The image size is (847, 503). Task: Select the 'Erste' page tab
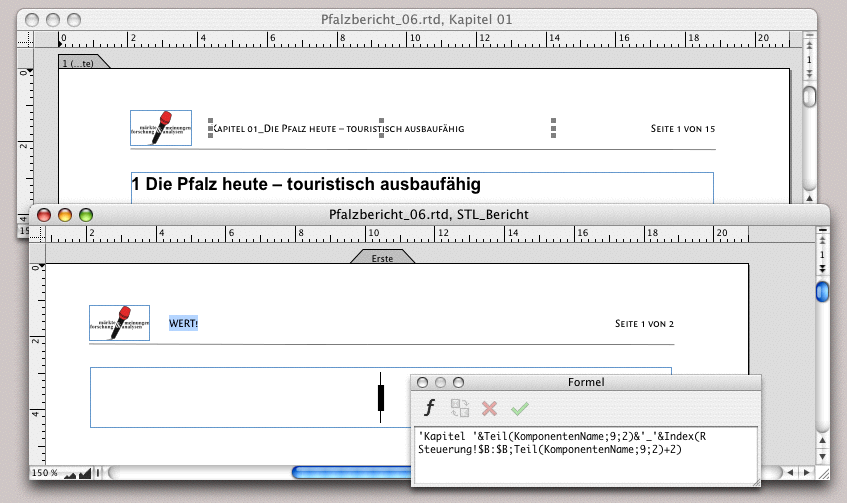coord(382,258)
